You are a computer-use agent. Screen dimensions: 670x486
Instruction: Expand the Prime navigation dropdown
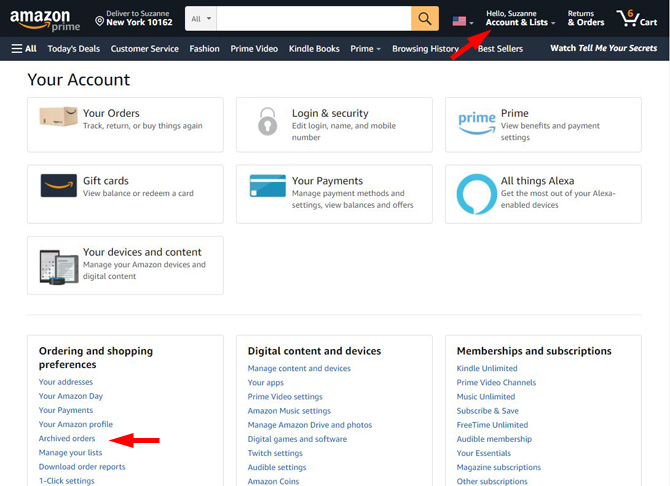(365, 49)
